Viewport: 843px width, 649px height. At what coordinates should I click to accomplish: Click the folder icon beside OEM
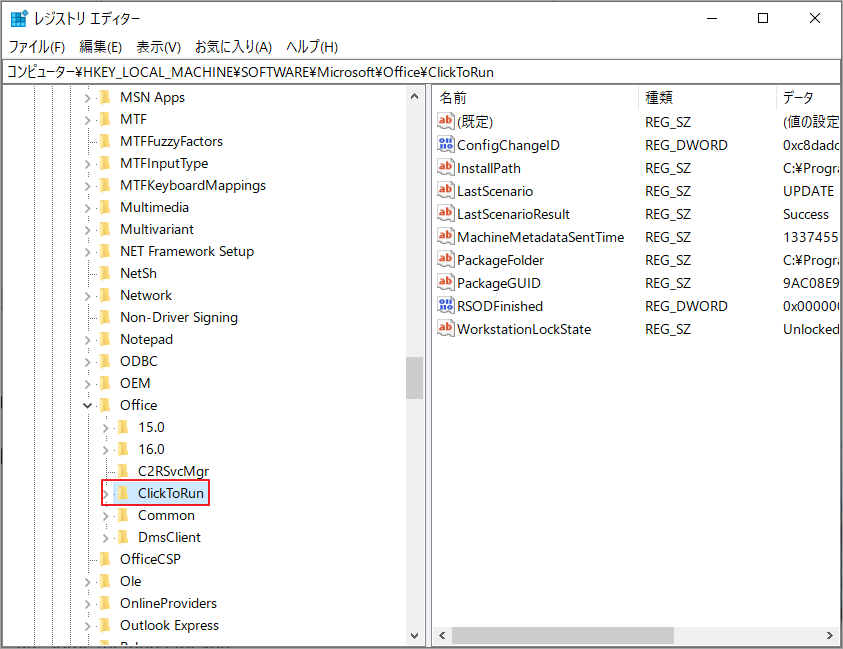click(x=106, y=383)
